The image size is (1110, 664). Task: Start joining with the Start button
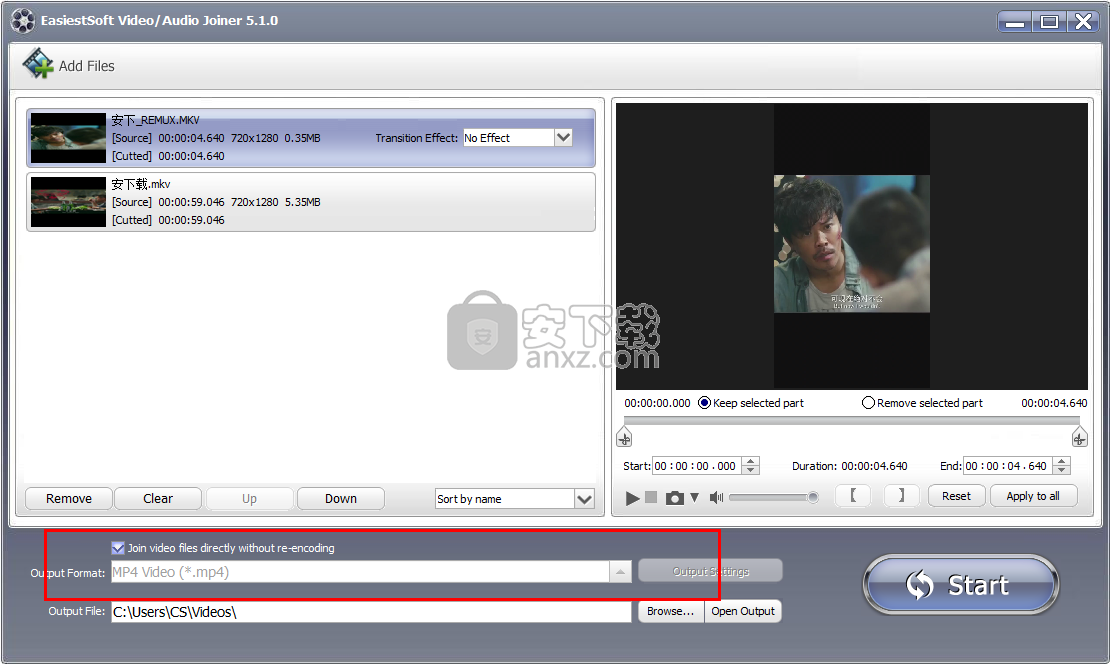pyautogui.click(x=961, y=585)
